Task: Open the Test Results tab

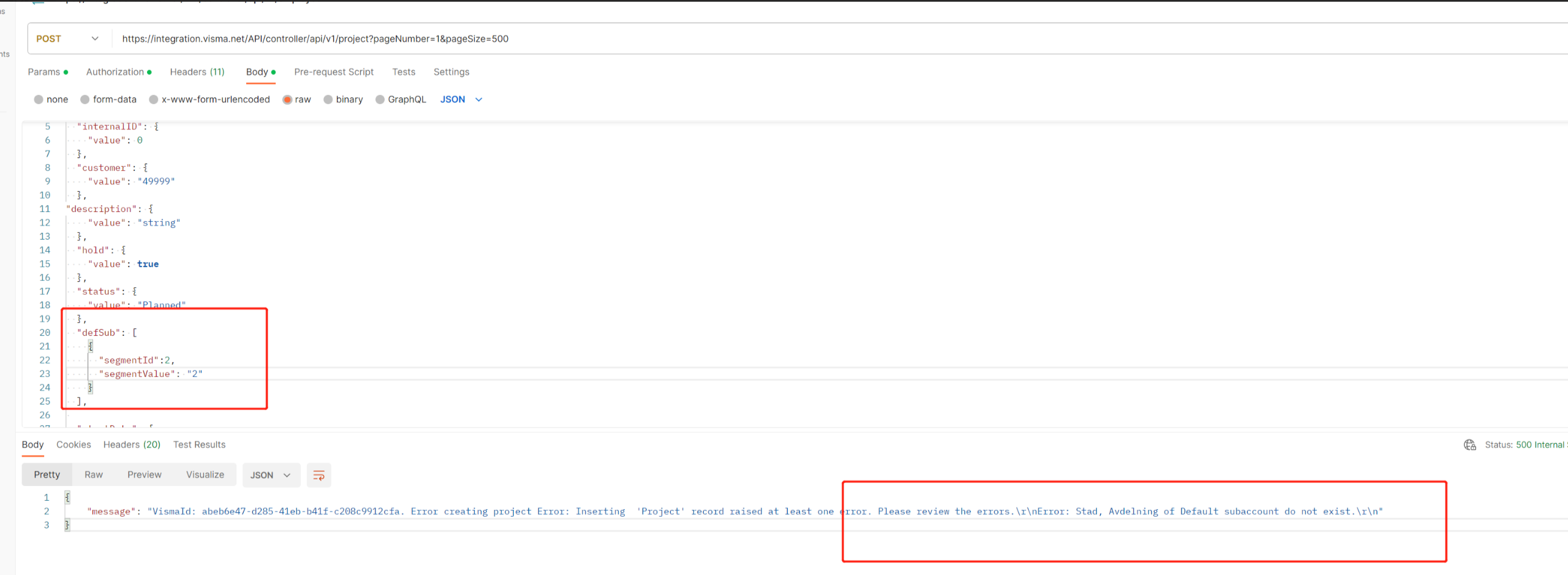Action: click(199, 444)
